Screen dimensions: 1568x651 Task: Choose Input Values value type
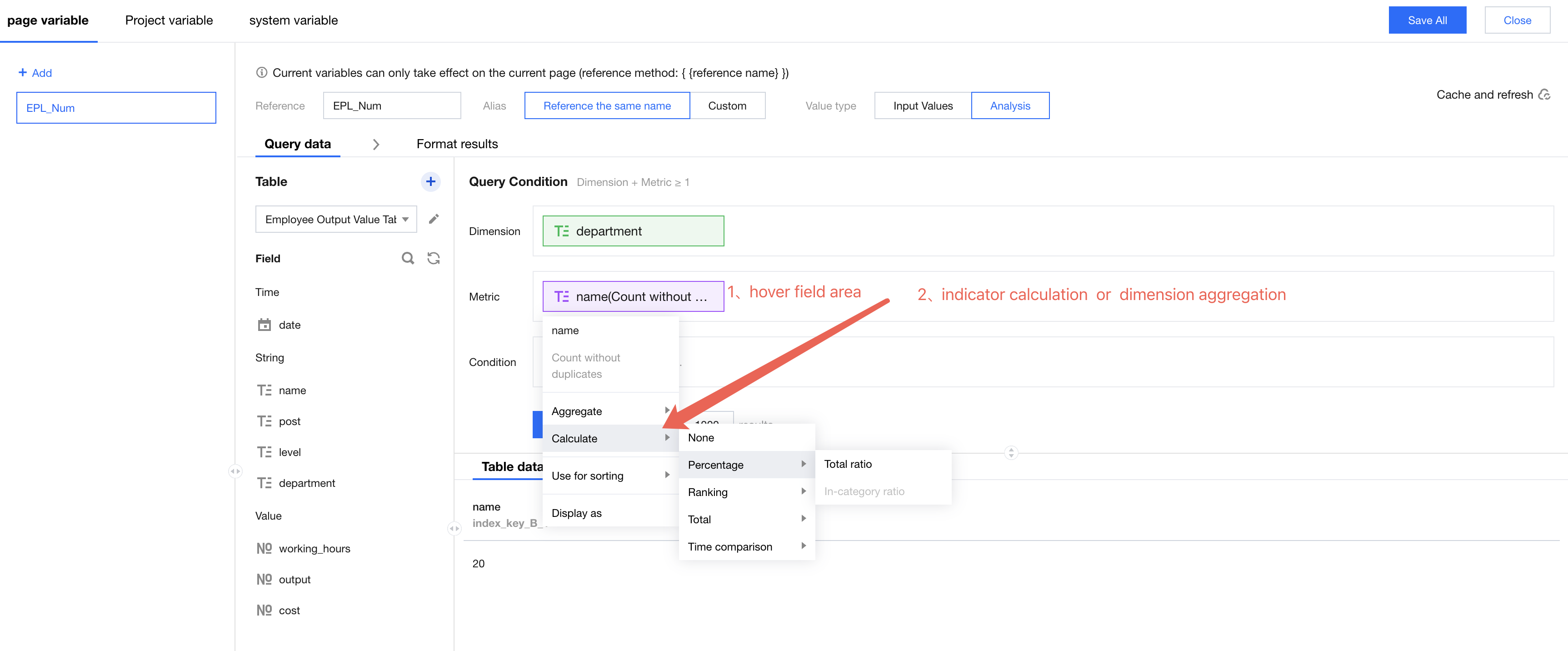(922, 105)
